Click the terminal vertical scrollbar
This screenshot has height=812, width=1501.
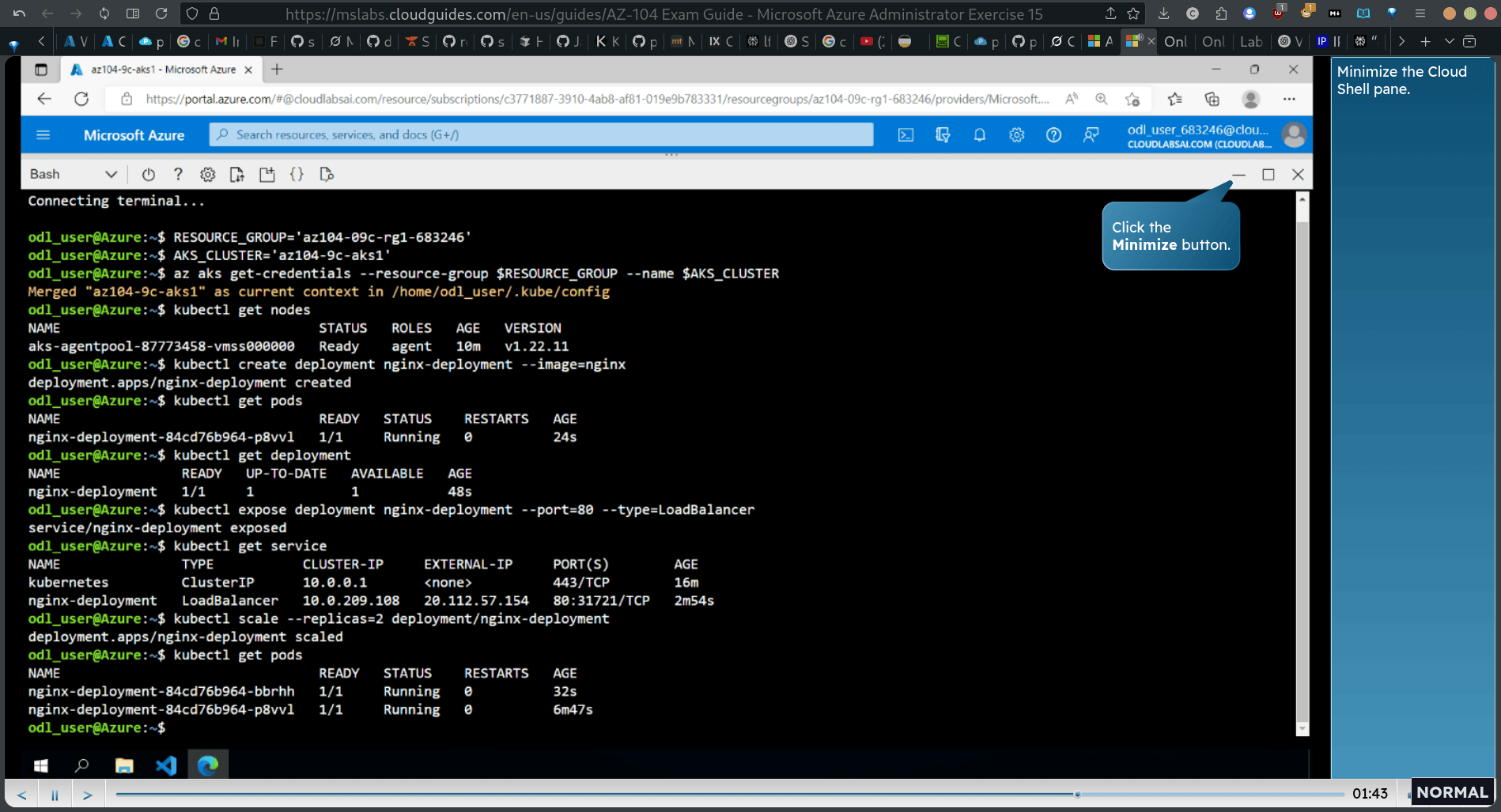(x=1303, y=463)
